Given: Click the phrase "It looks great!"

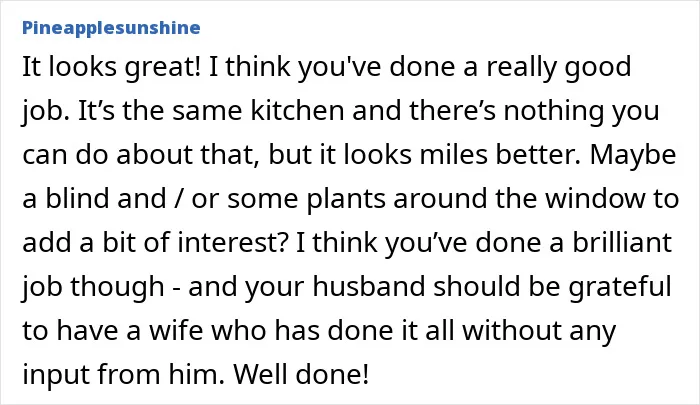Looking at the screenshot, I should [x=112, y=67].
